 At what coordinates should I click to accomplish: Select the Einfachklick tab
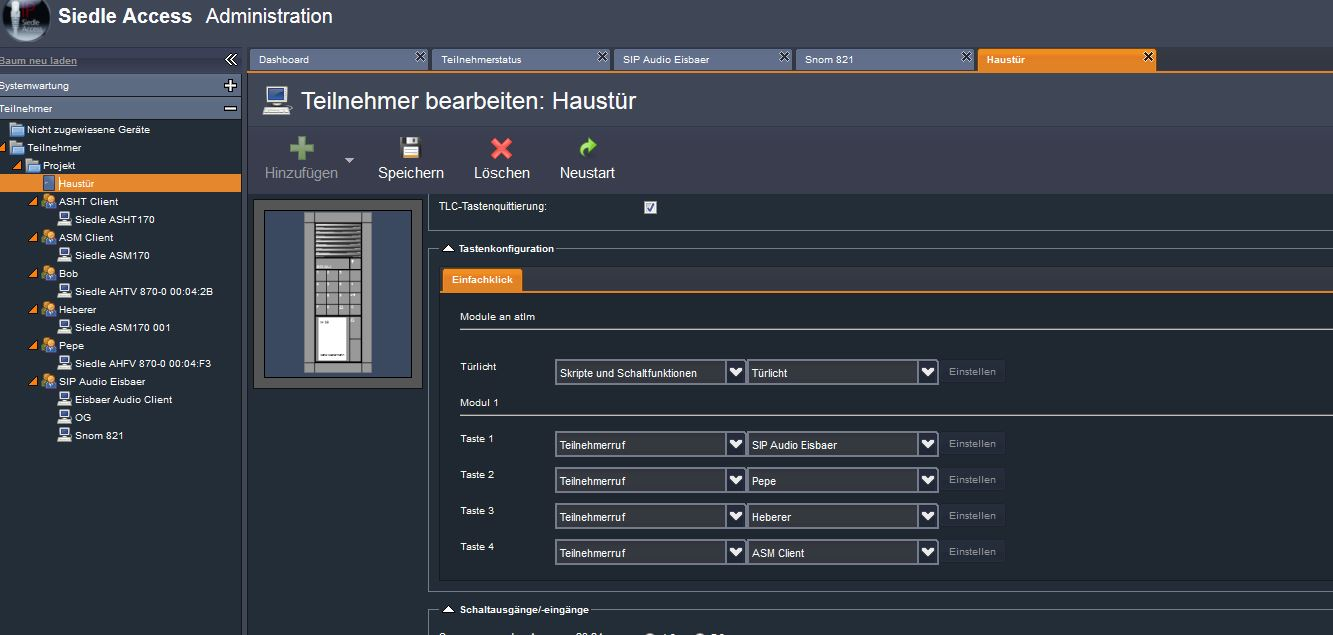pos(482,280)
